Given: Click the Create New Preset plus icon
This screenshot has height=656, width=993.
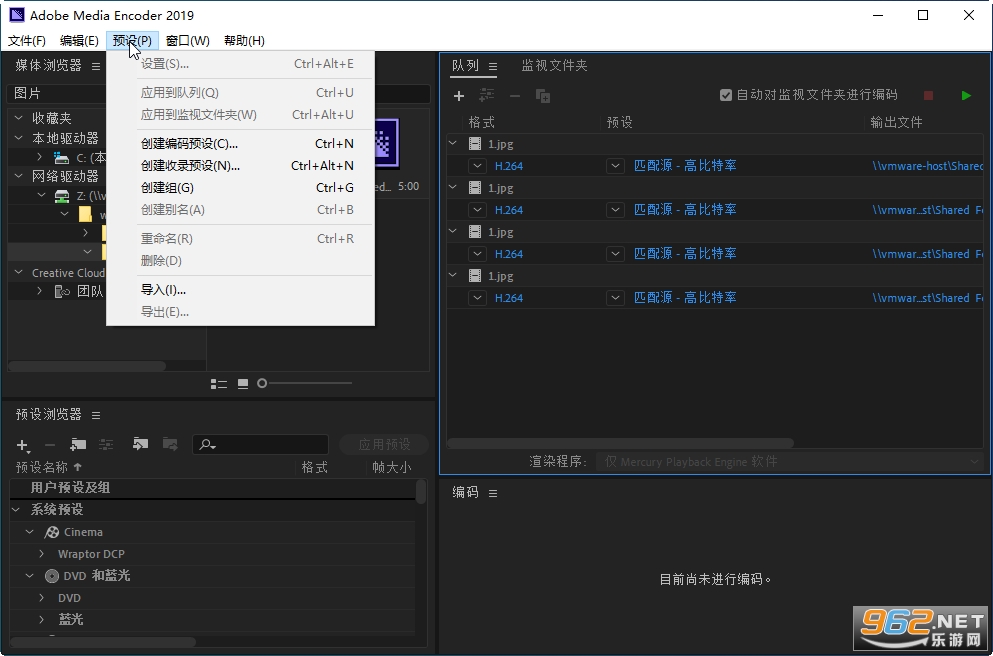Looking at the screenshot, I should point(23,445).
